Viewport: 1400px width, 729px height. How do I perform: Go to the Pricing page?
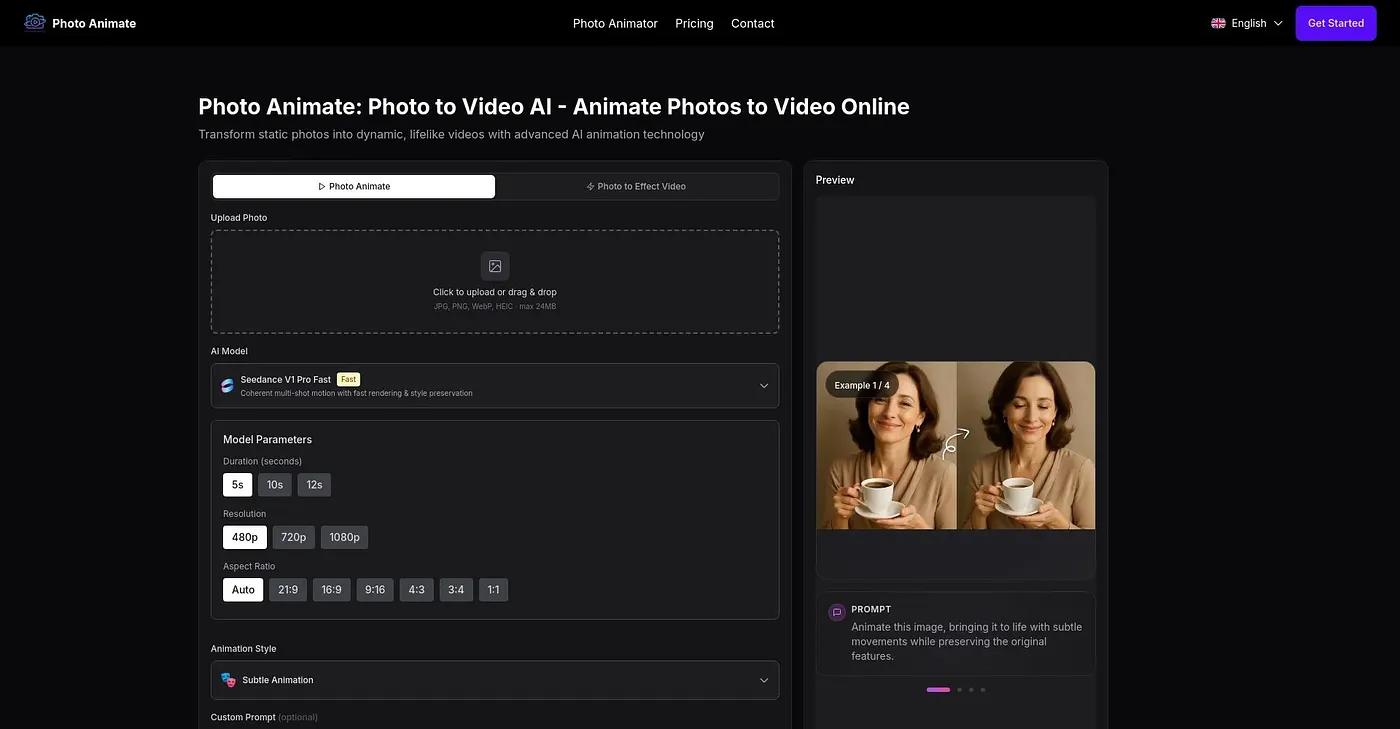point(694,23)
